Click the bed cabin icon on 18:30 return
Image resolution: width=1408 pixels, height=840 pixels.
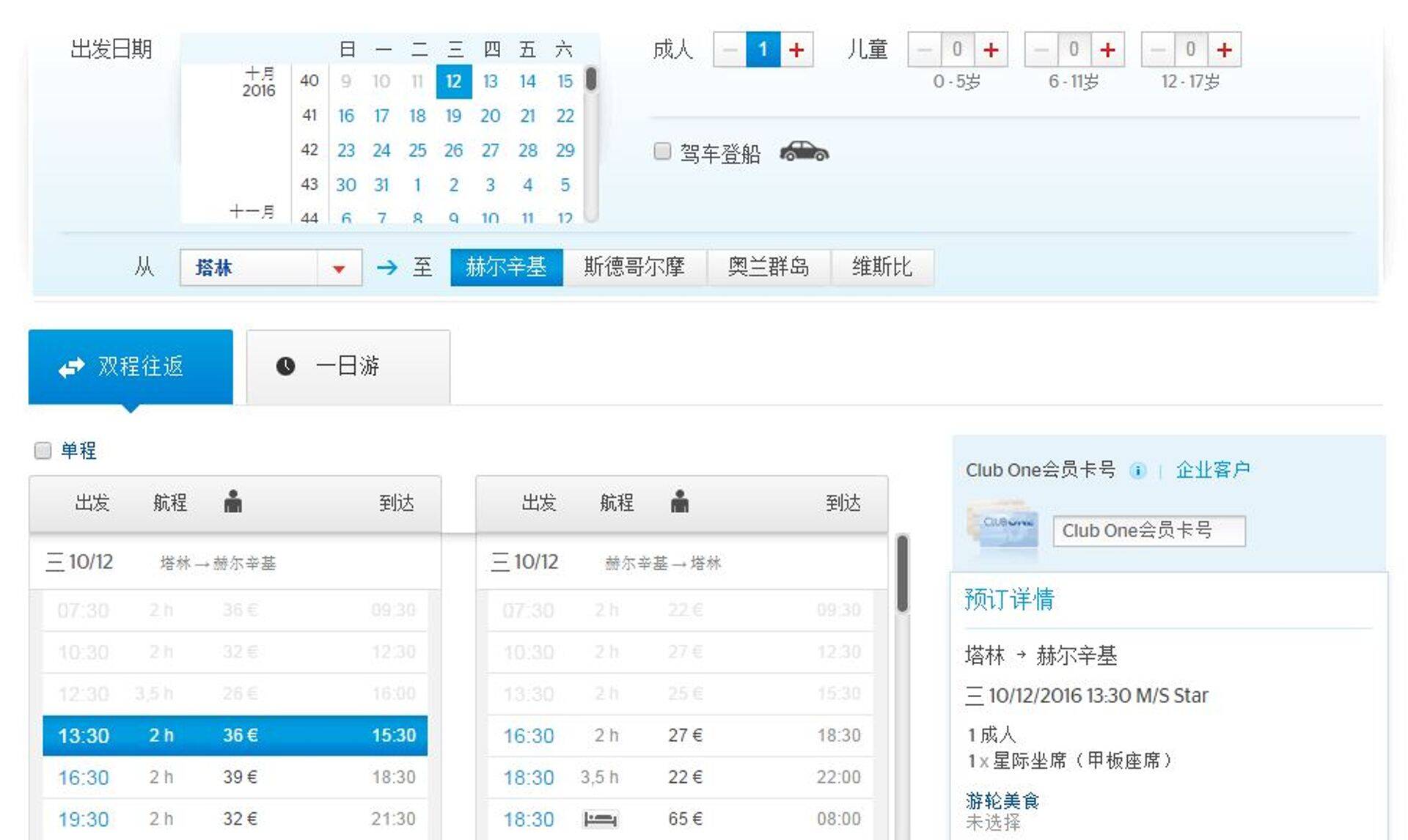click(600, 819)
